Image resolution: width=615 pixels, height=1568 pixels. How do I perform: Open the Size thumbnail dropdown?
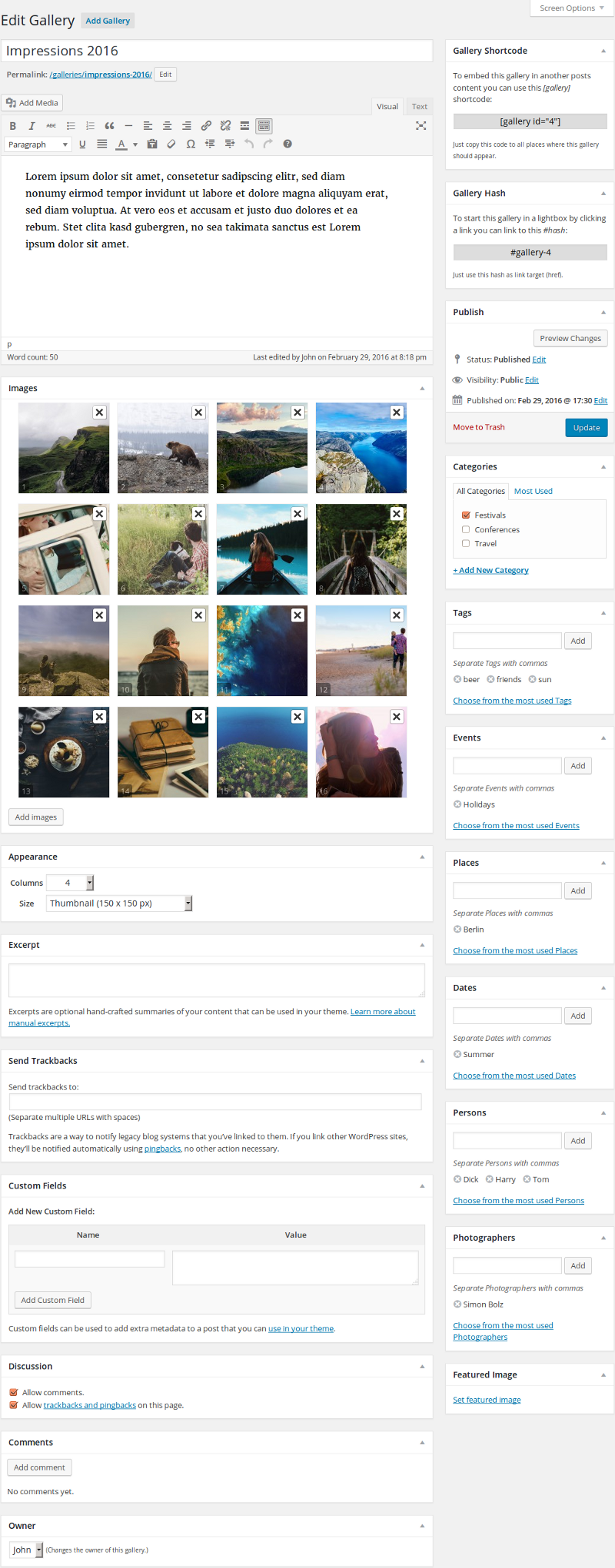tap(119, 903)
